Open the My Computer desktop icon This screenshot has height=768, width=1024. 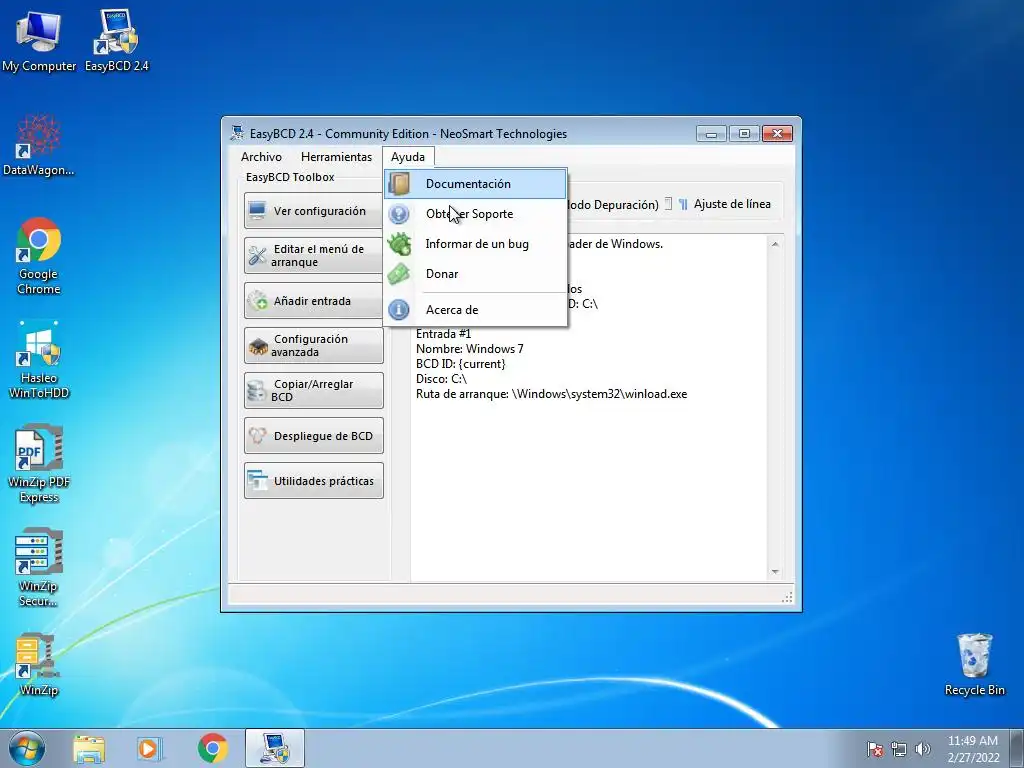coord(39,40)
